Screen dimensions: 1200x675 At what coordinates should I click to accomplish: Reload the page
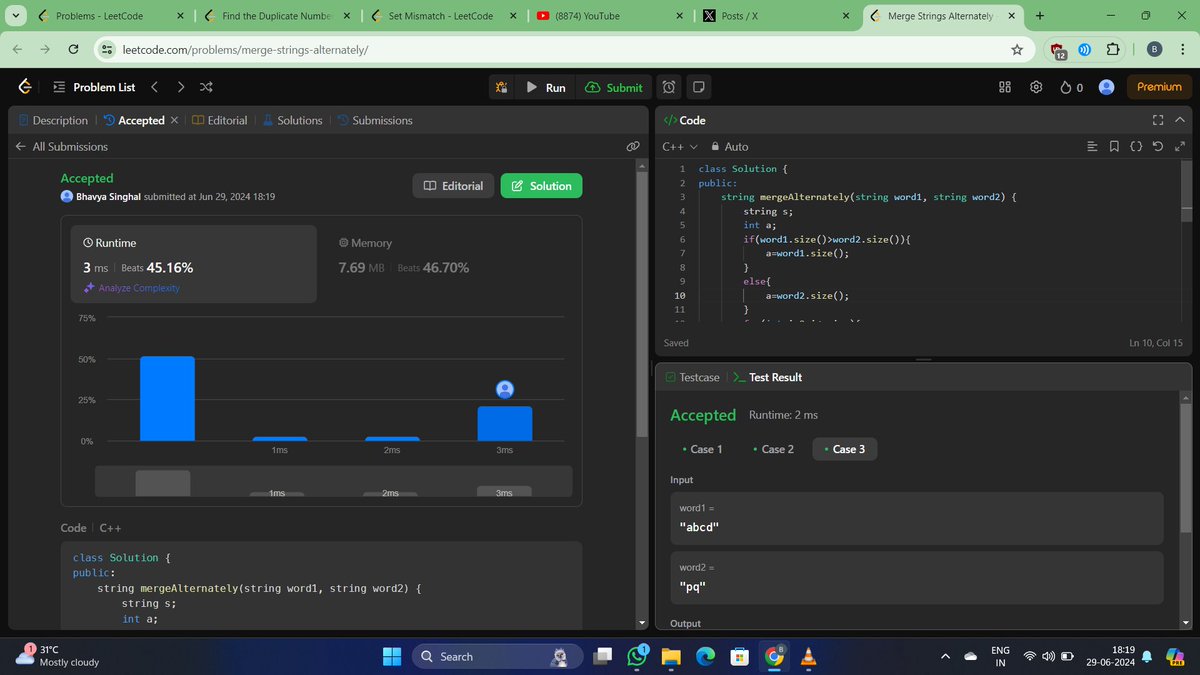73,49
